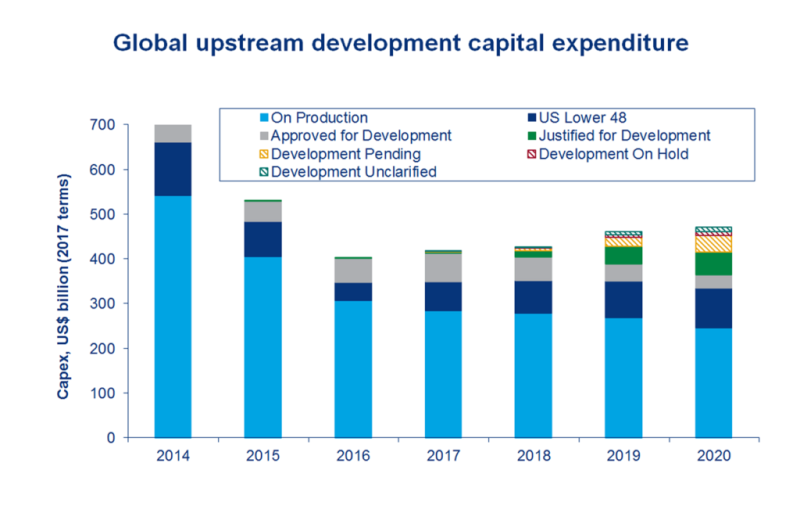Select the Development Unclarified legend swatch
This screenshot has height=513, width=800.
point(264,172)
